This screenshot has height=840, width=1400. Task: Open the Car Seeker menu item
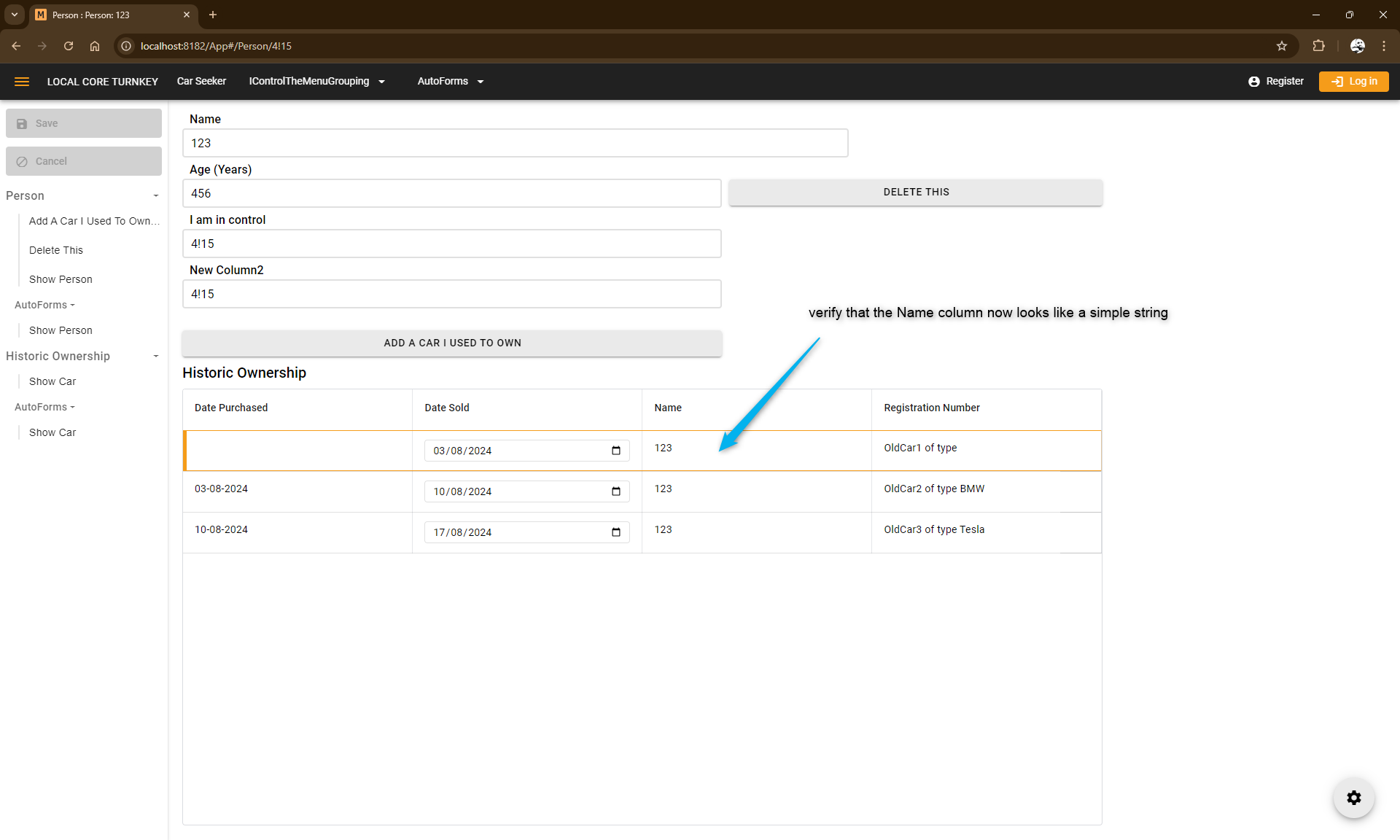pos(201,82)
